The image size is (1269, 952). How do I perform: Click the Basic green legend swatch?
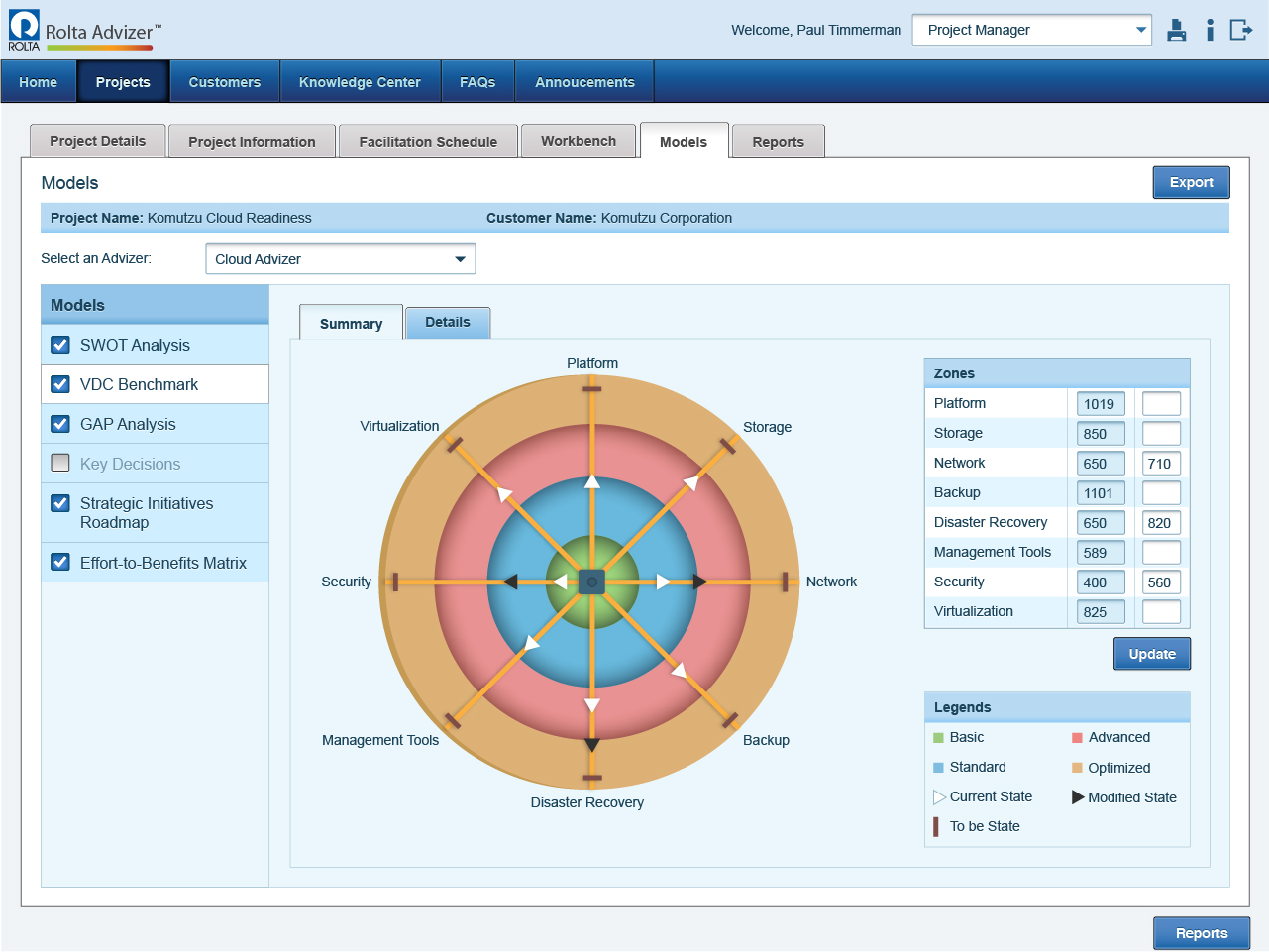(938, 738)
